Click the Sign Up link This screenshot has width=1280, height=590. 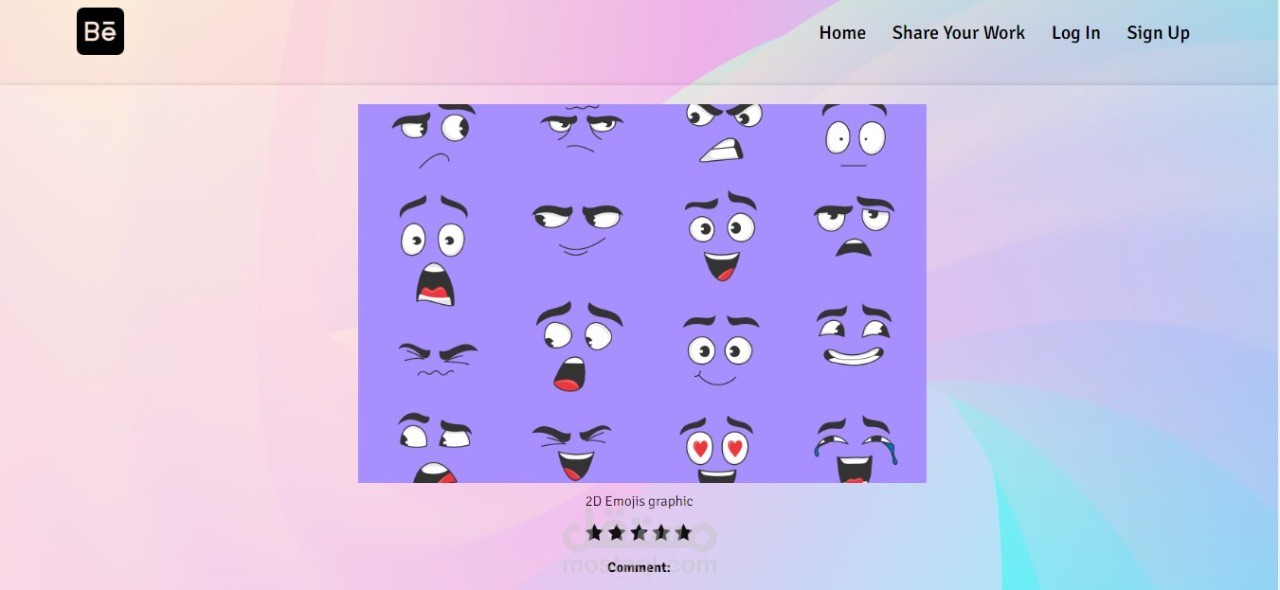(x=1158, y=33)
